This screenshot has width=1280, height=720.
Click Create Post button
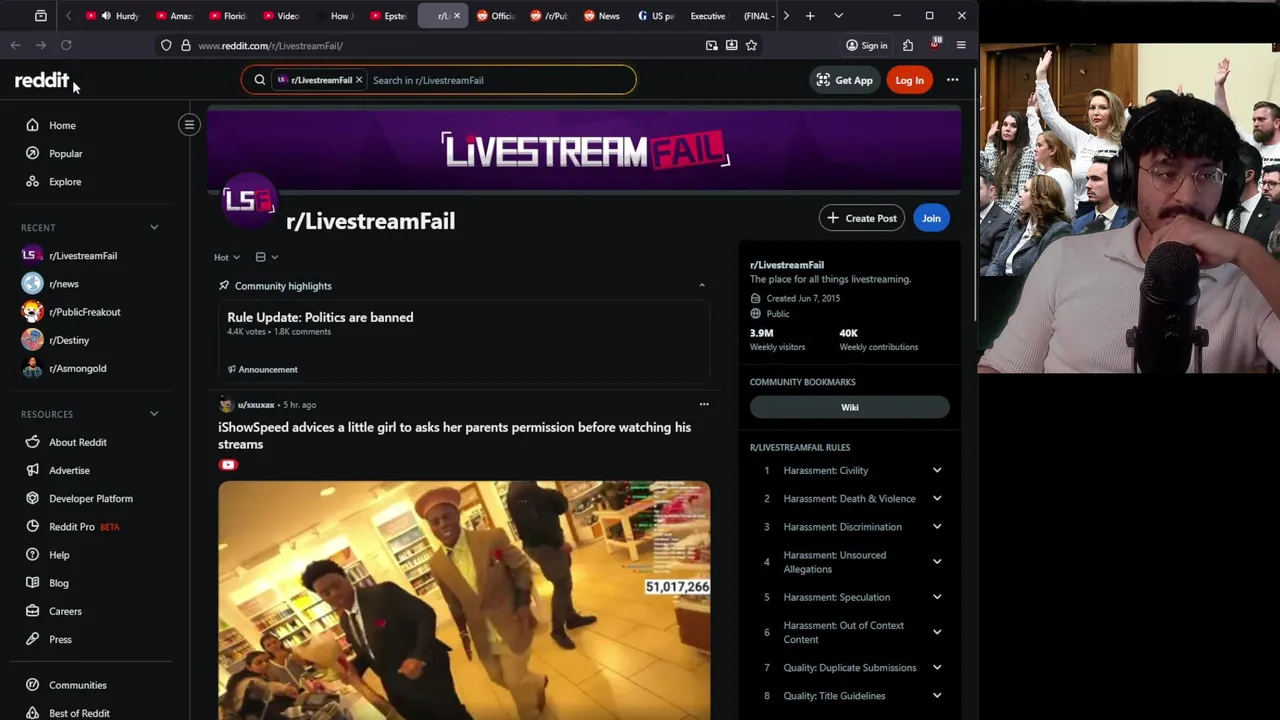(x=862, y=218)
